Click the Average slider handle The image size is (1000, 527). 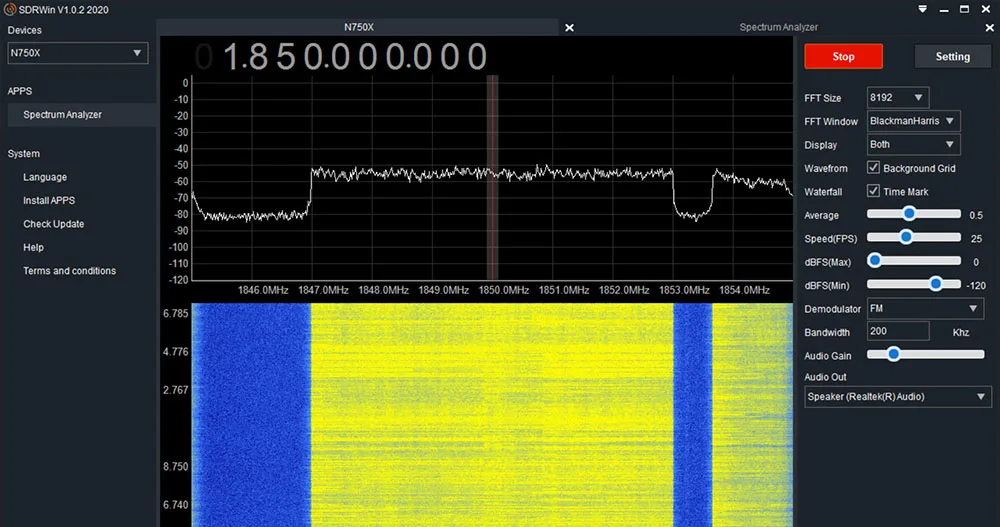coord(909,214)
